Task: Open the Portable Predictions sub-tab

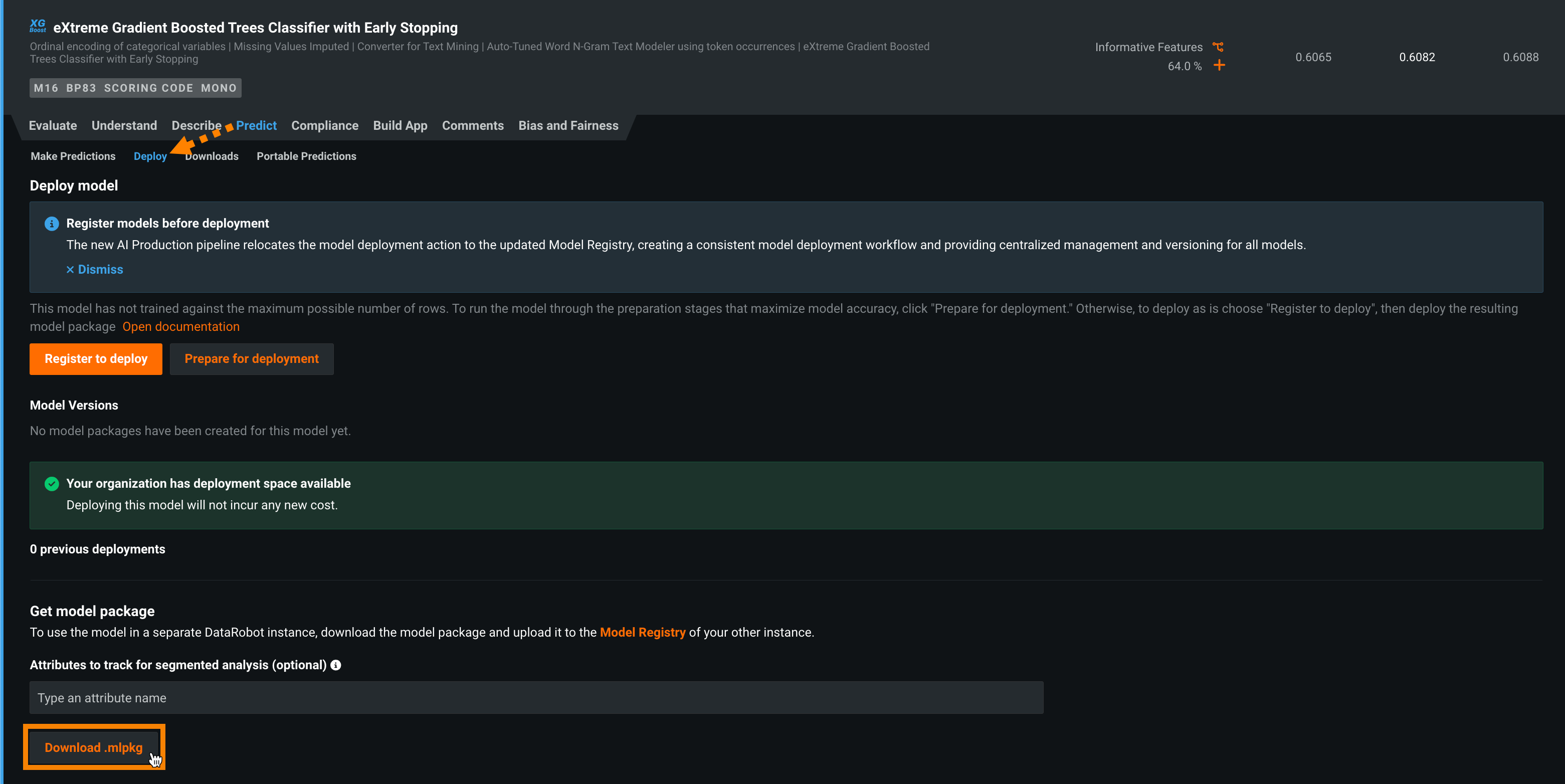Action: point(306,156)
